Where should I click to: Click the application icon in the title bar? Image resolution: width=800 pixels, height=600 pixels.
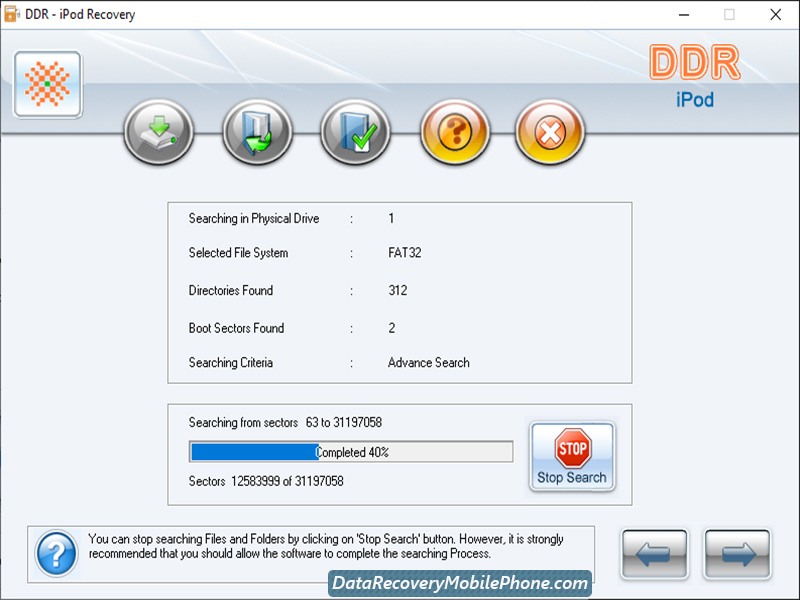coord(14,14)
